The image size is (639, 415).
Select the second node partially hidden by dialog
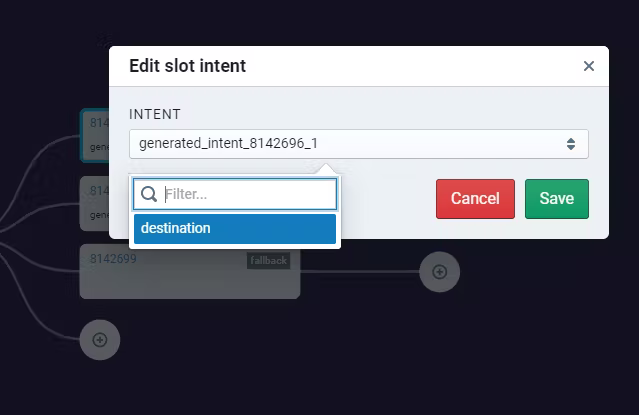pyautogui.click(x=95, y=203)
